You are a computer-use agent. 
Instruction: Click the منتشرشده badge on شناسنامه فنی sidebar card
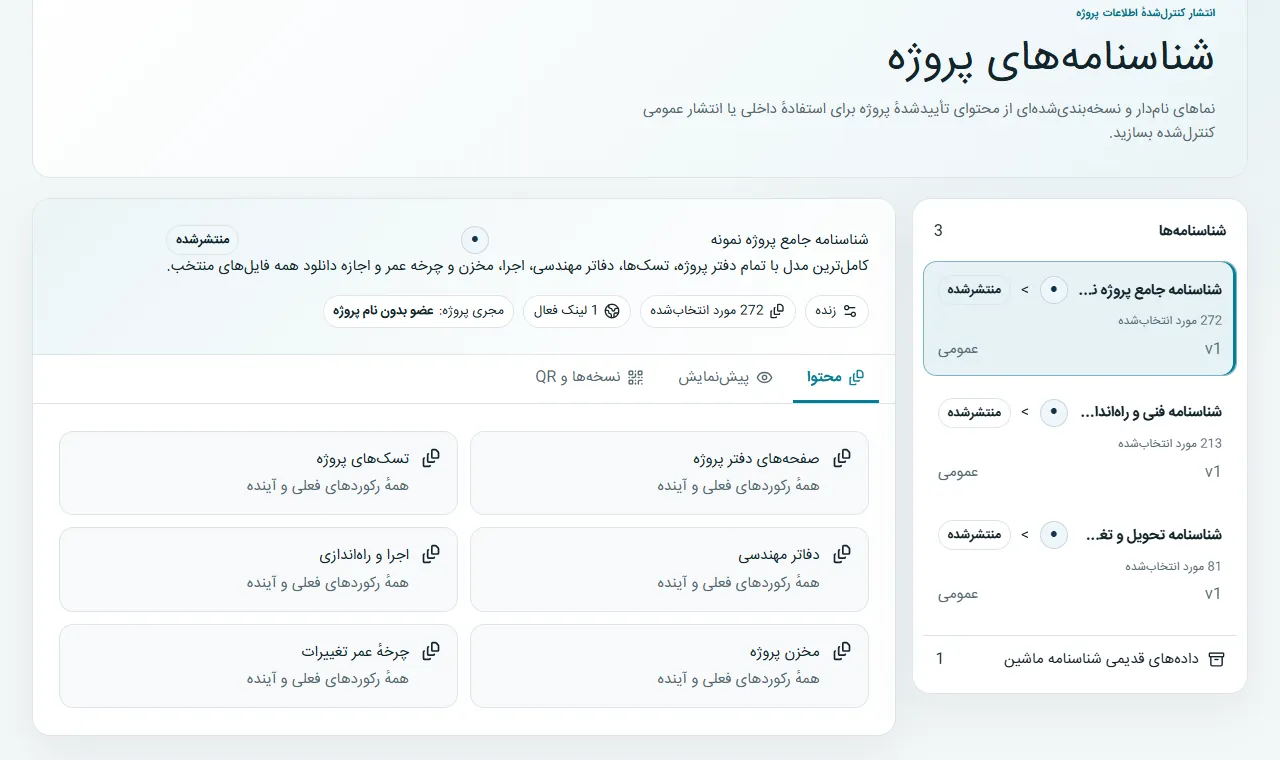[974, 412]
